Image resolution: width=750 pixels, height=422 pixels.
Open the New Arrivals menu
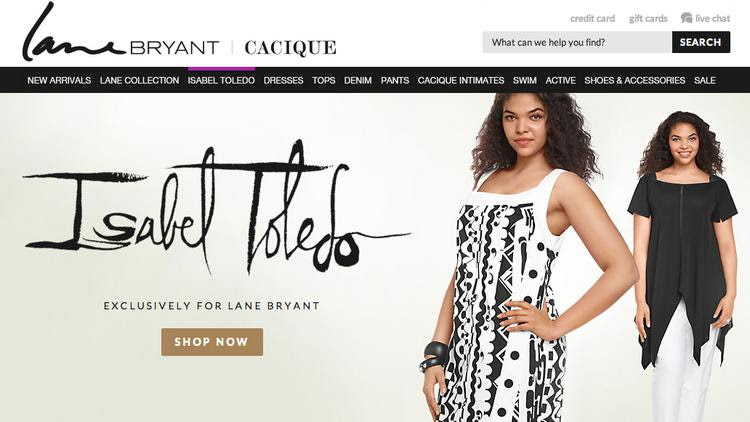(59, 80)
